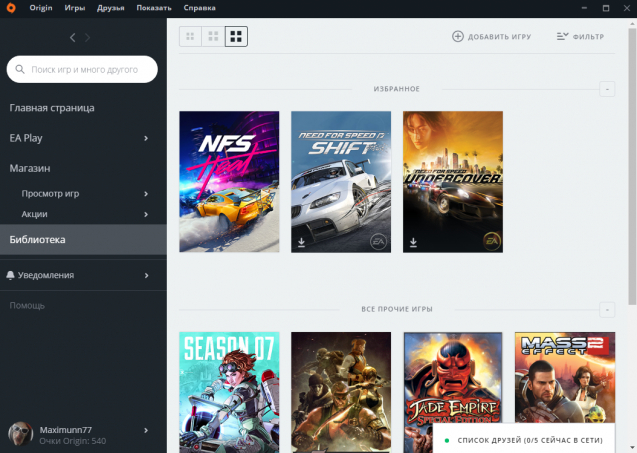Viewport: 637px width, 453px height.
Task: Open the Справка menu
Action: pos(199,8)
